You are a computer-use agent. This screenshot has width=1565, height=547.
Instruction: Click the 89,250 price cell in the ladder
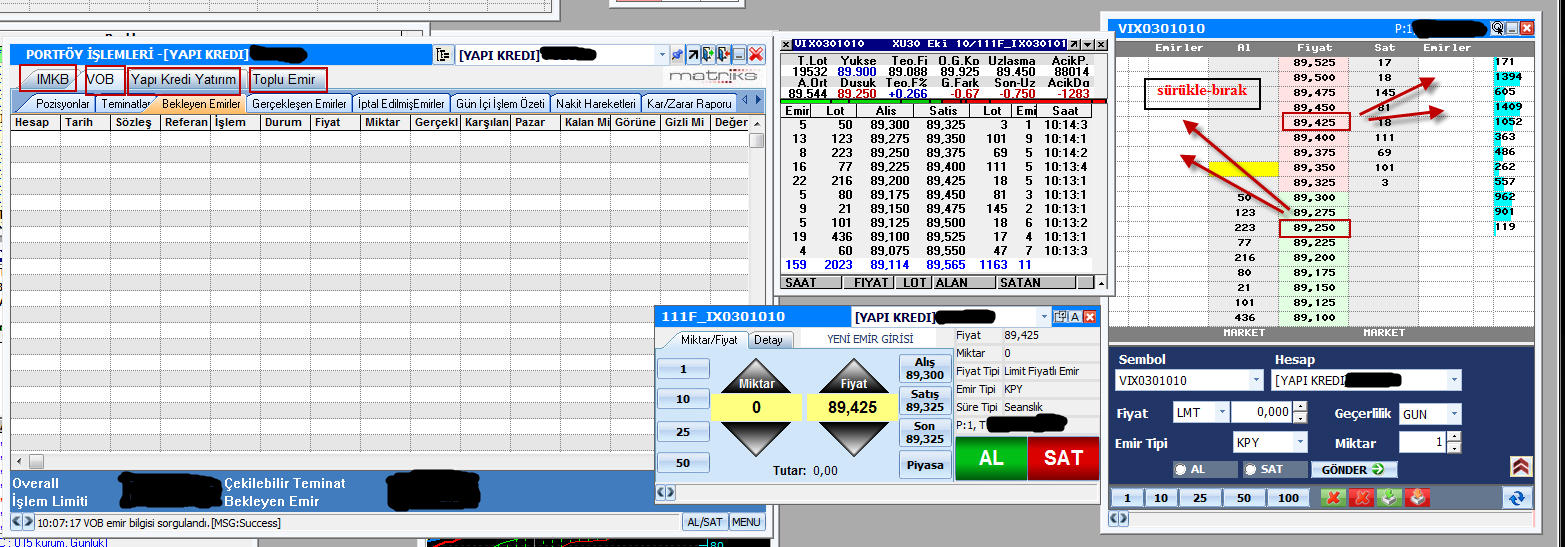coord(1314,229)
